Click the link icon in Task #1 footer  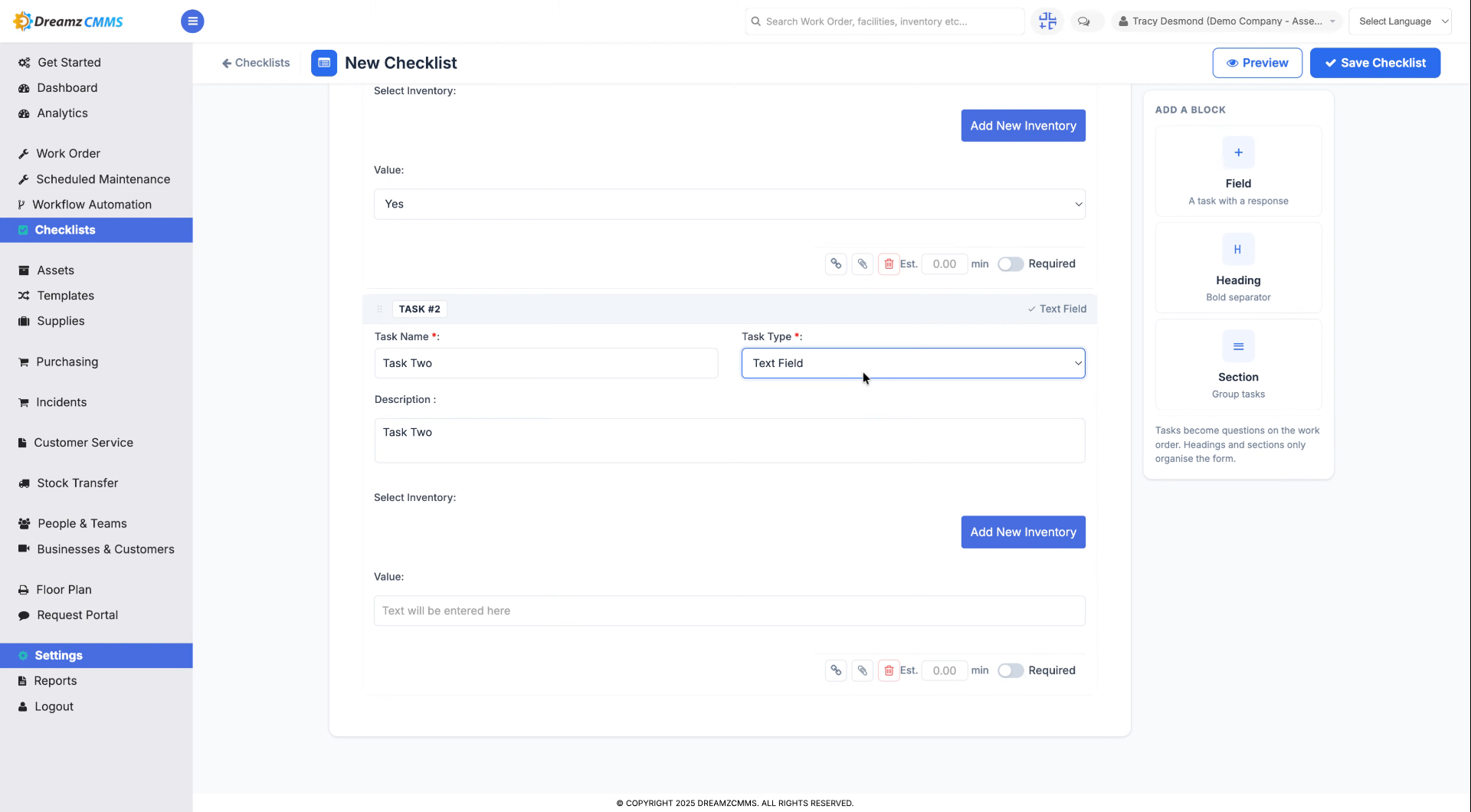click(836, 264)
